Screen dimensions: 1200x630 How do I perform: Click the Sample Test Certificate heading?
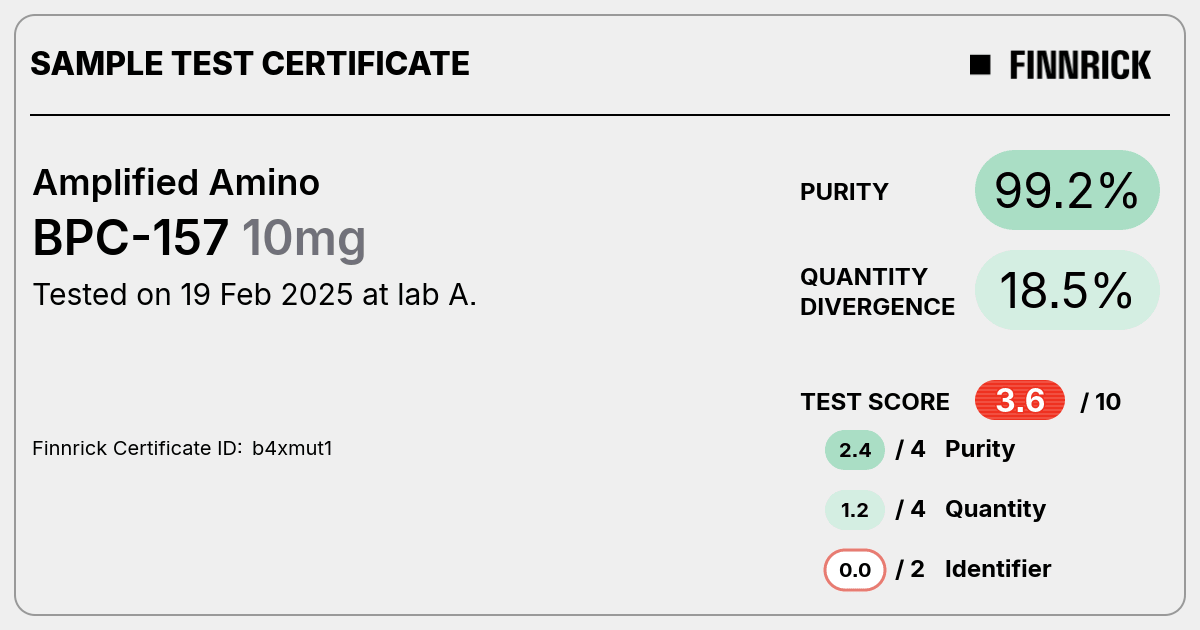pos(250,64)
